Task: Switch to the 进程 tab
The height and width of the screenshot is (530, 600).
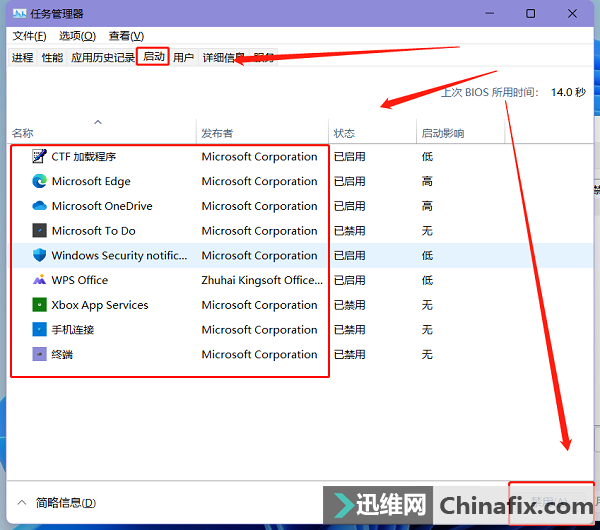Action: click(23, 57)
